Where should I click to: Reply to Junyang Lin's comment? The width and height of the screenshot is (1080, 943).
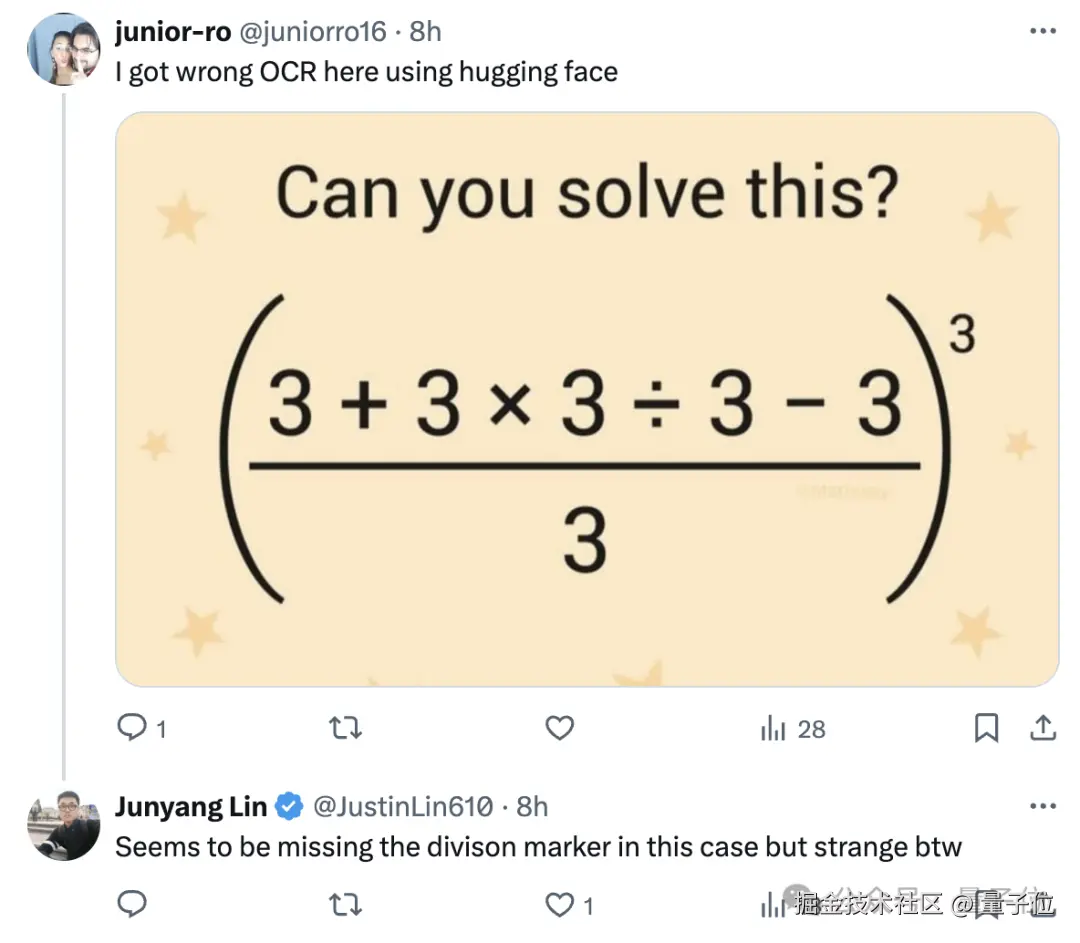point(132,904)
